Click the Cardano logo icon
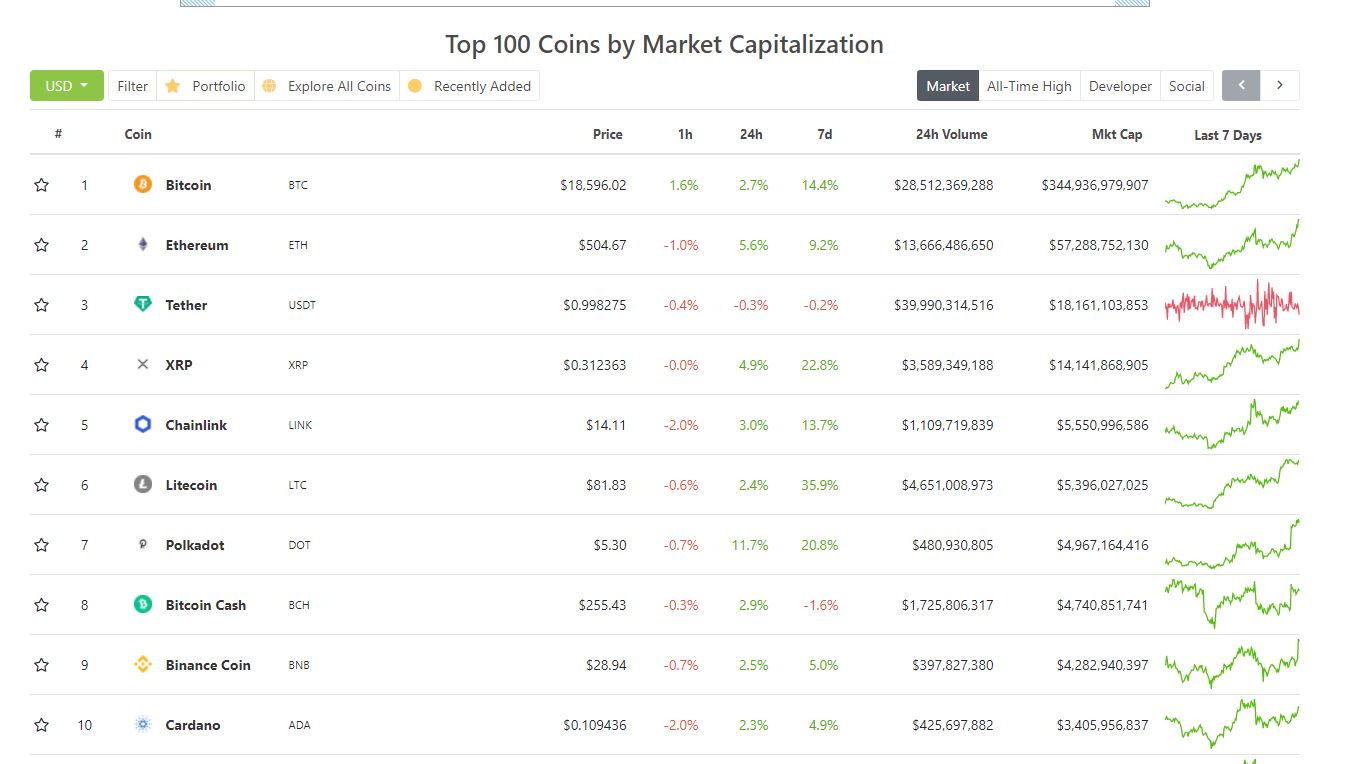Screen dimensions: 1362x764 (x=143, y=724)
